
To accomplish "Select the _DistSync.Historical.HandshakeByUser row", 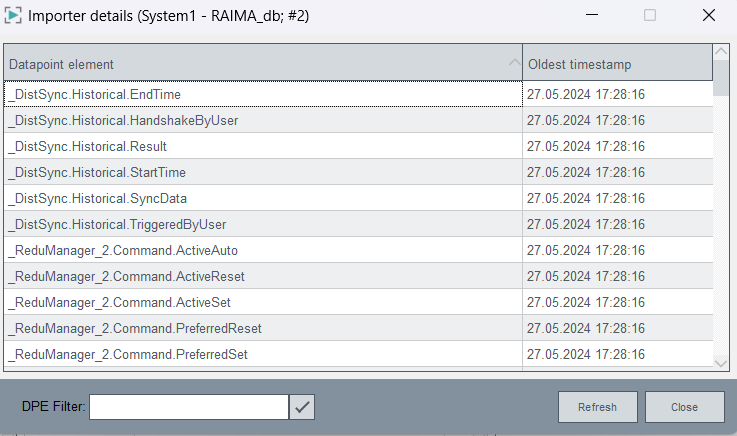I will (262, 120).
